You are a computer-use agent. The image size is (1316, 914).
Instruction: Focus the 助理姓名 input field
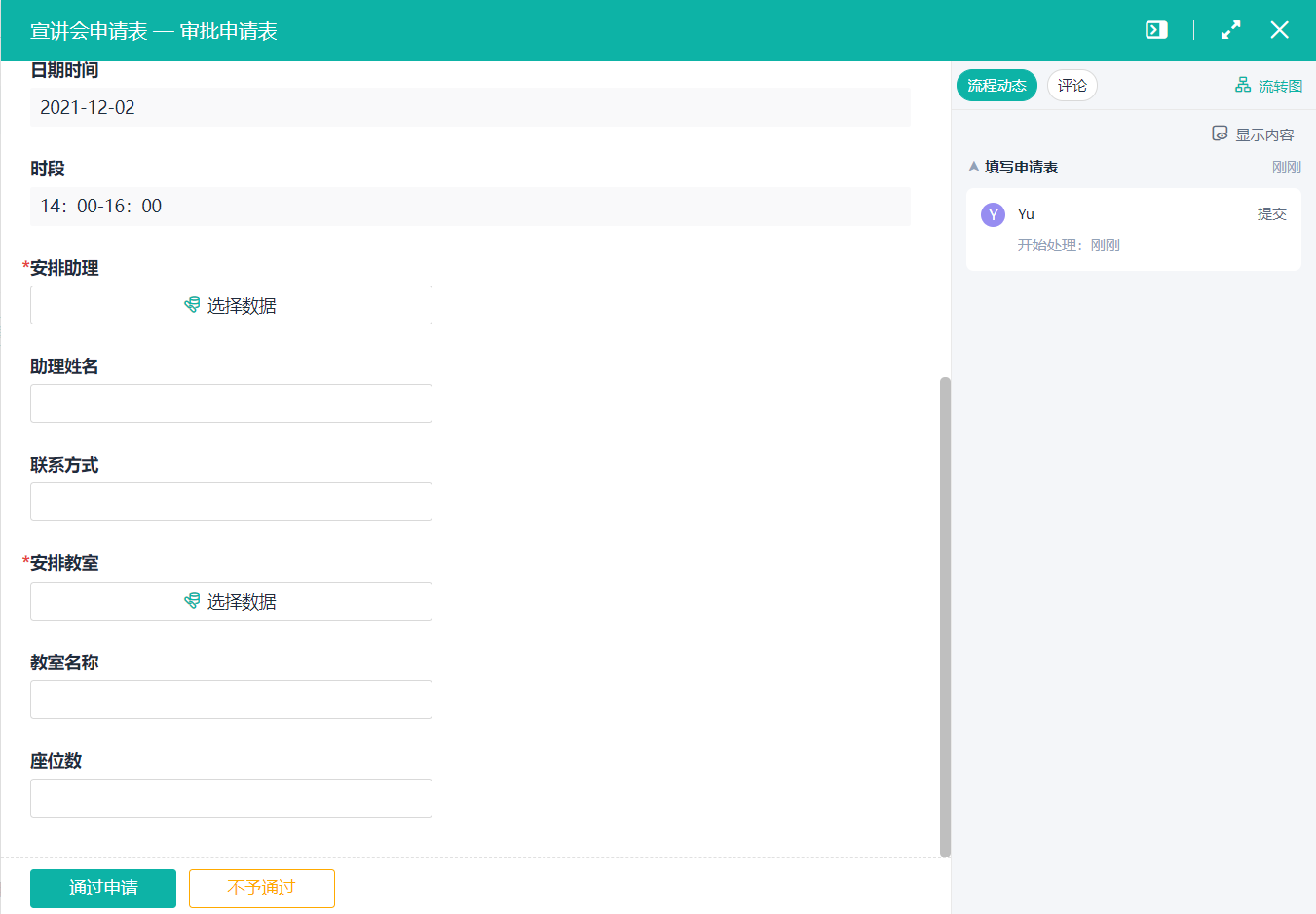[x=231, y=403]
